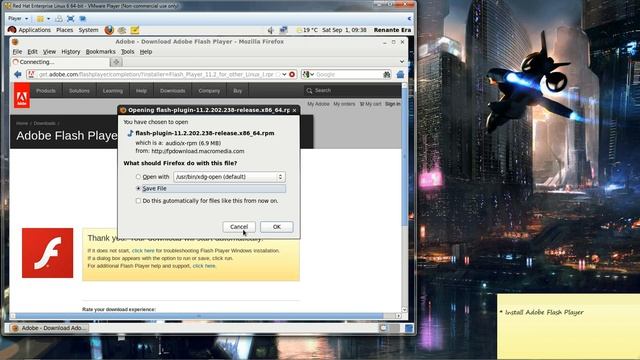Select the Save File radio button
Image resolution: width=640 pixels, height=360 pixels.
(x=138, y=189)
